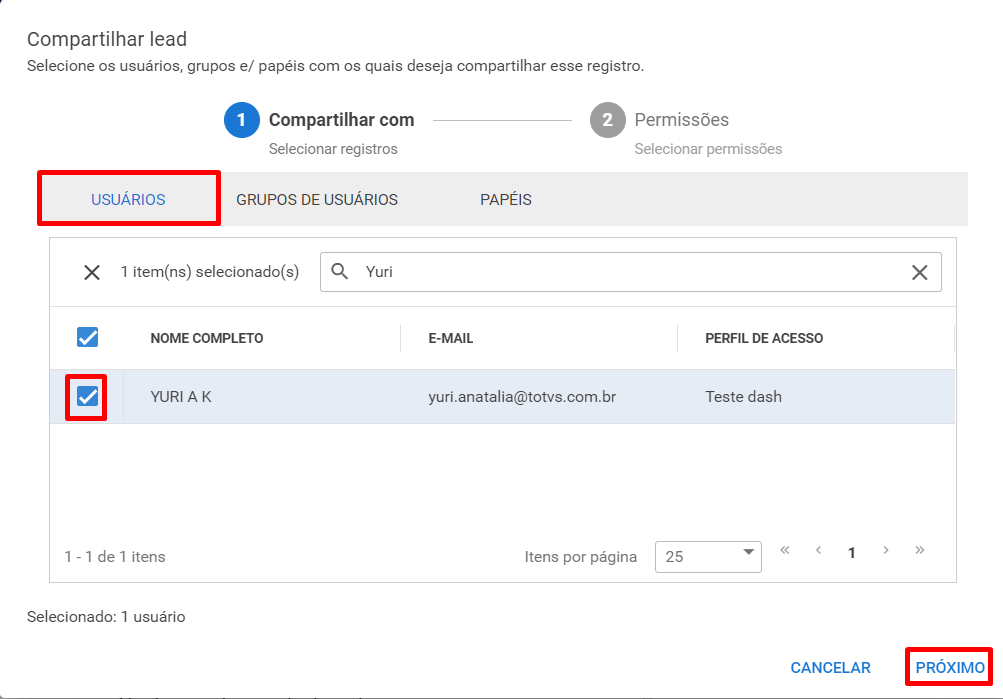Screen dimensions: 1003x699
Task: Go to the next page arrow
Action: point(886,551)
